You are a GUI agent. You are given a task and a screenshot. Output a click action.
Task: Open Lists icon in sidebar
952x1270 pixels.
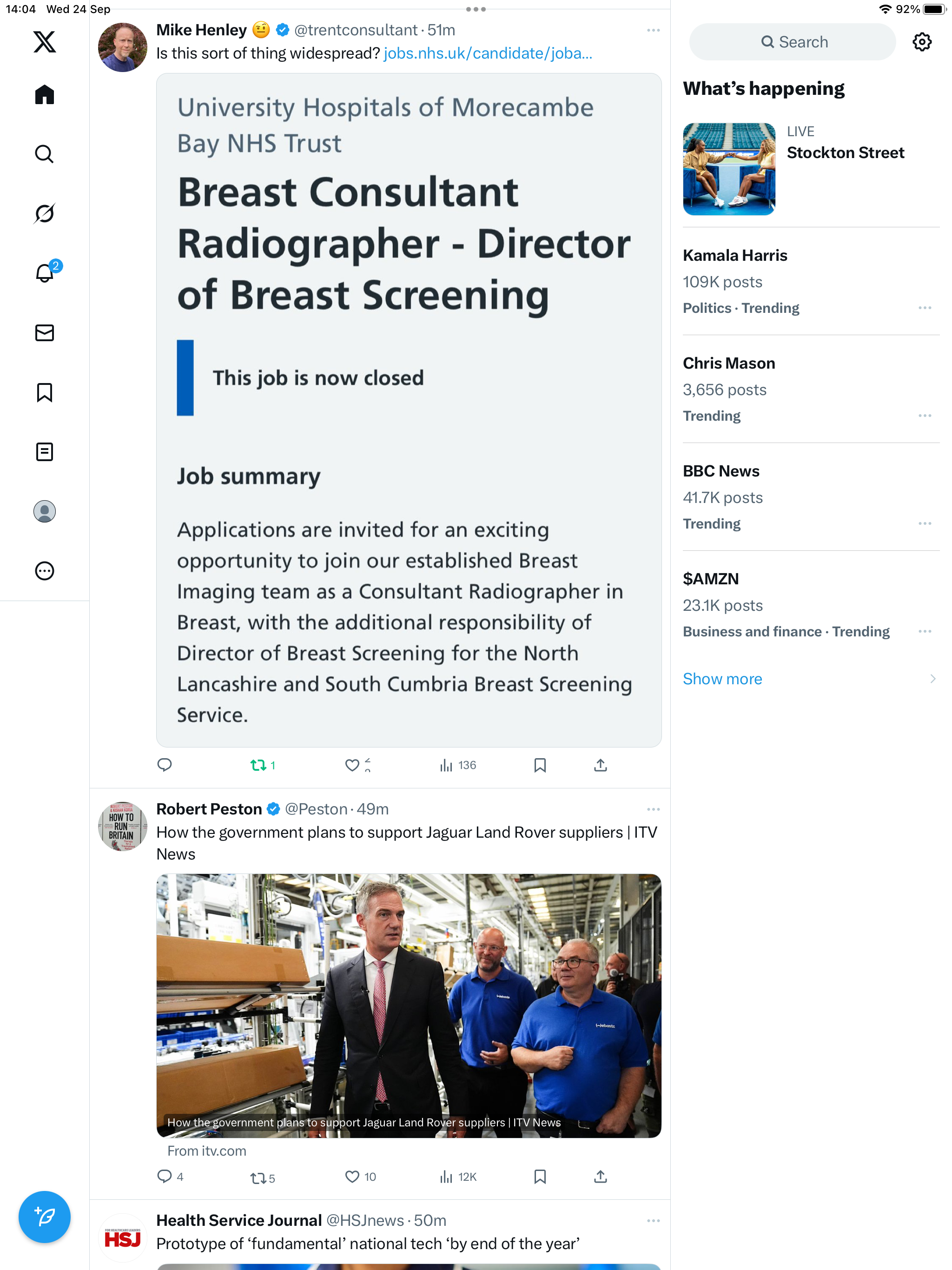(x=44, y=452)
